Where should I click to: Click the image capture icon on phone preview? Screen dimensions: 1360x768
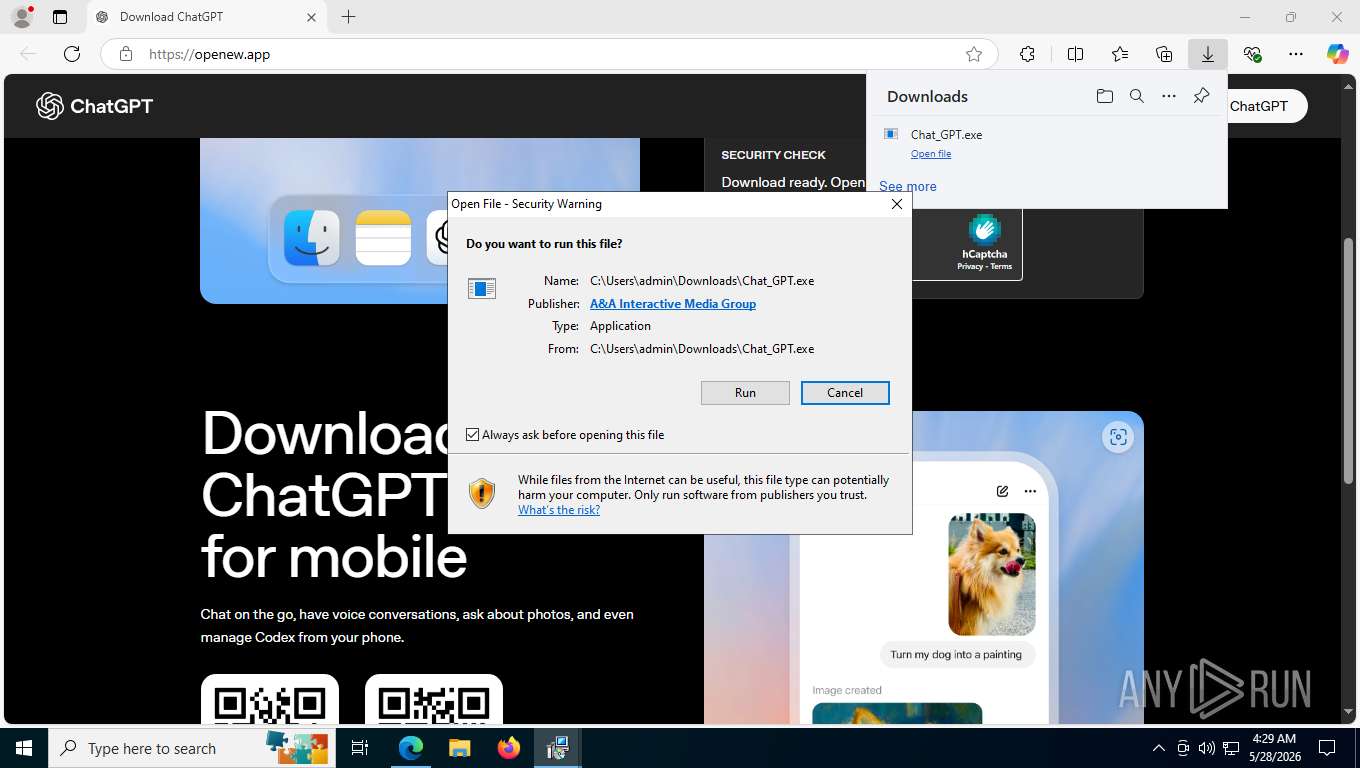pyautogui.click(x=1118, y=437)
